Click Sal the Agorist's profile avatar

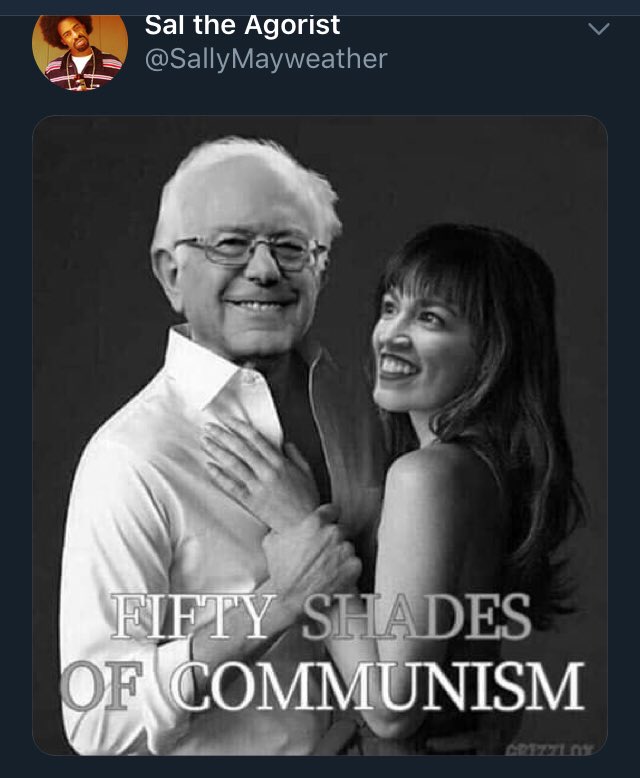(x=80, y=52)
